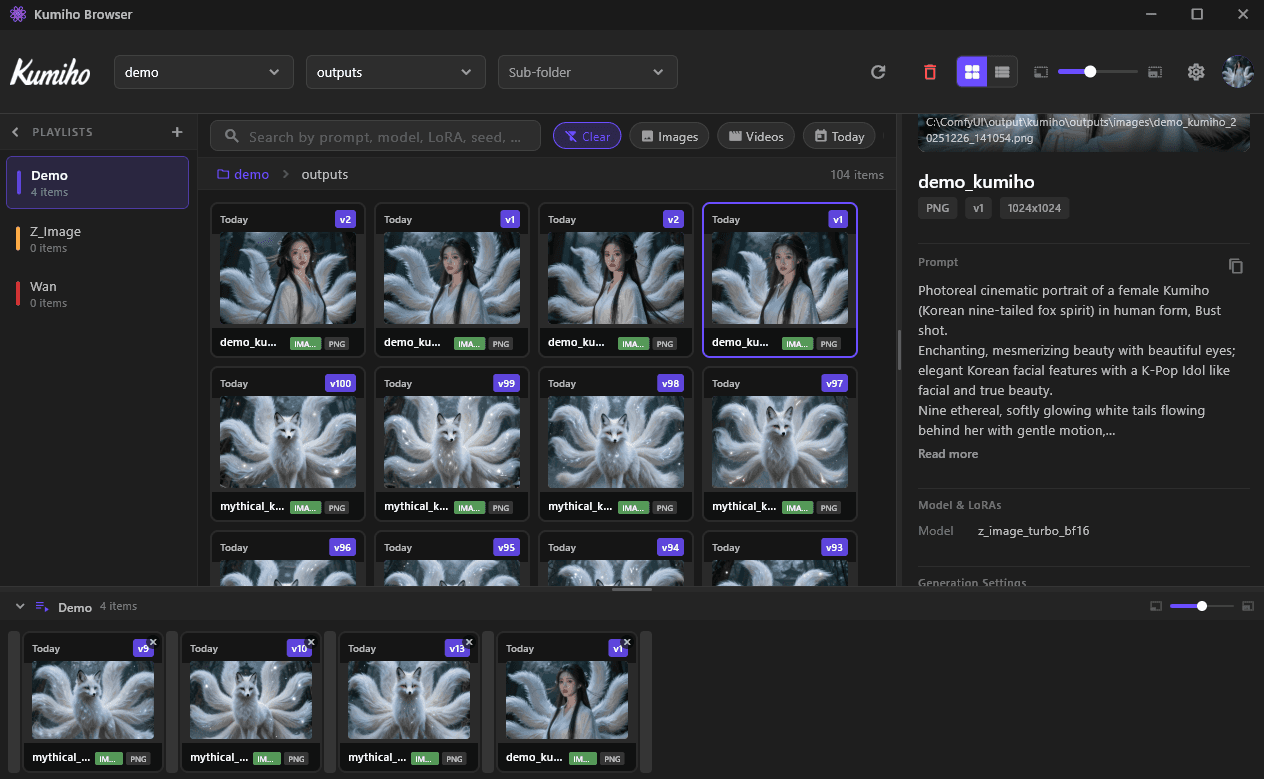Open the user profile avatar
The image size is (1264, 779).
pos(1237,72)
